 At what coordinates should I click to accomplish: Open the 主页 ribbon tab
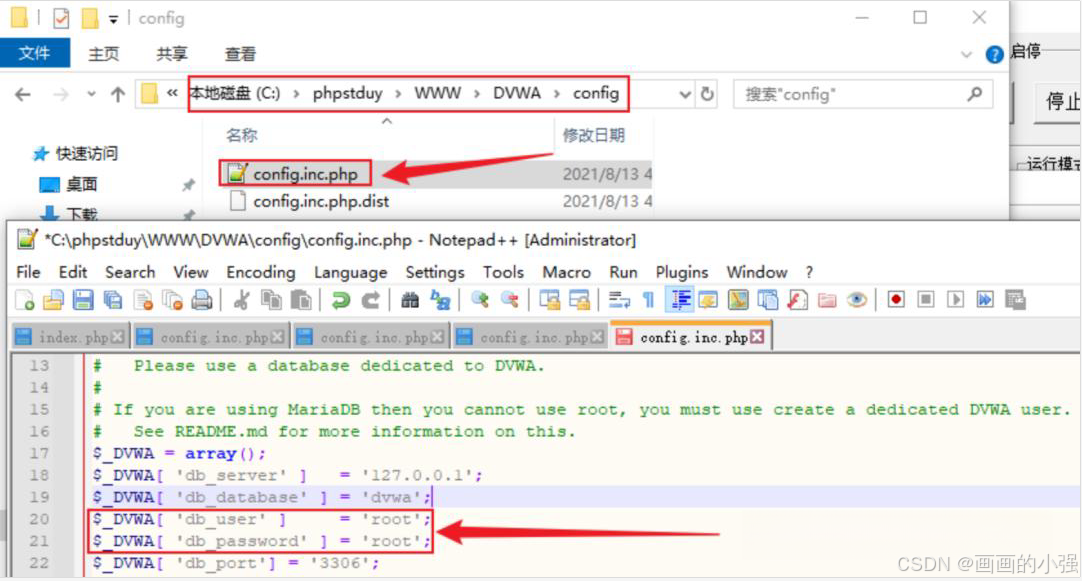pyautogui.click(x=104, y=54)
